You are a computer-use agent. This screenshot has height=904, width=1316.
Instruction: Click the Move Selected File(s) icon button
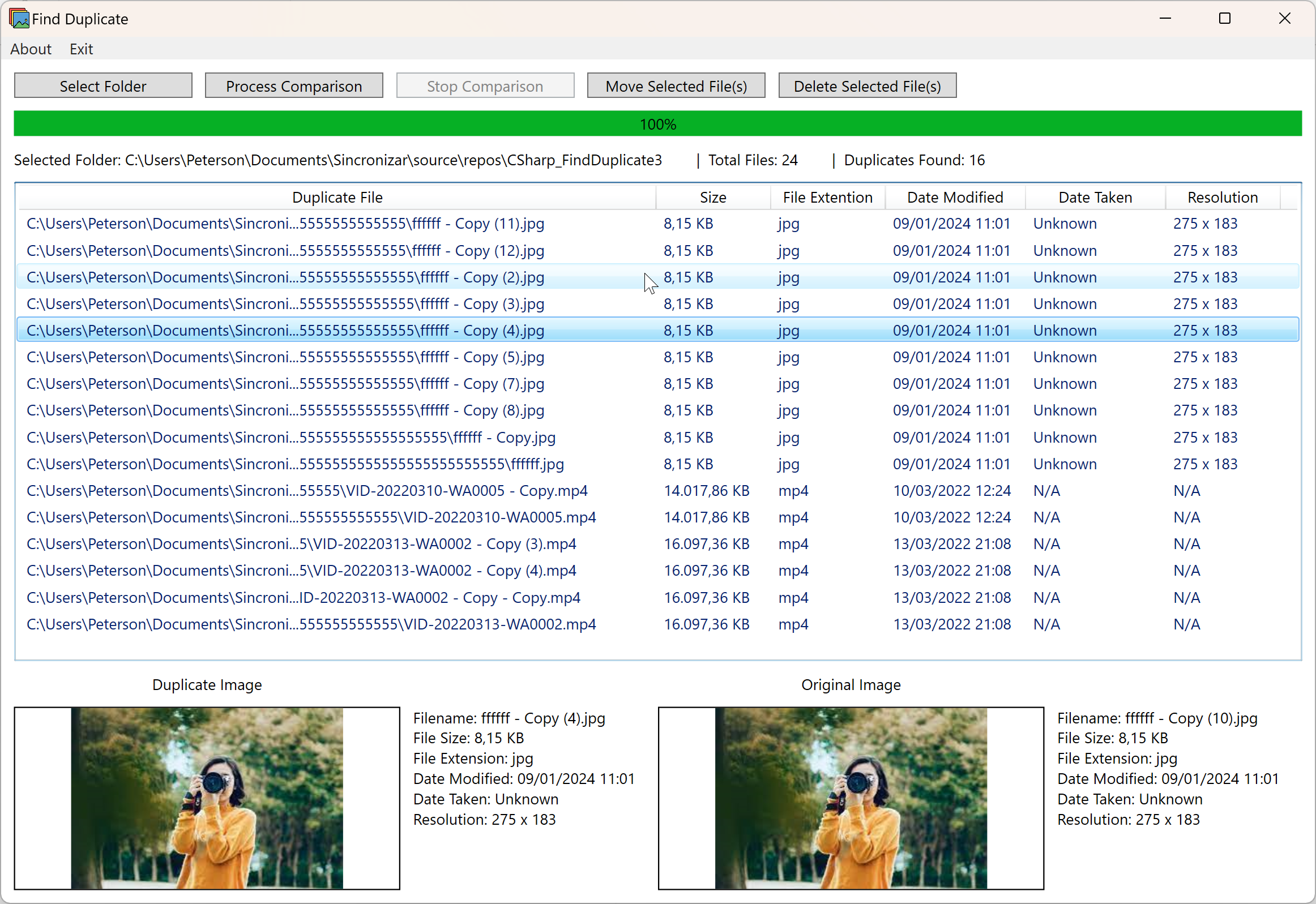(x=677, y=85)
